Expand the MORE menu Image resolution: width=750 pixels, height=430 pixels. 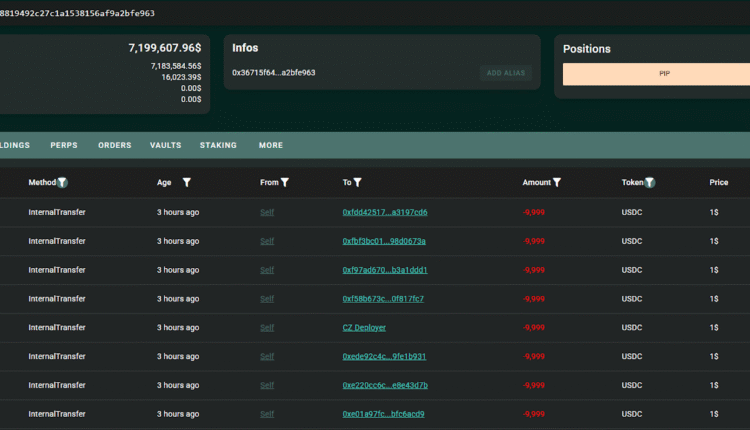(x=271, y=145)
